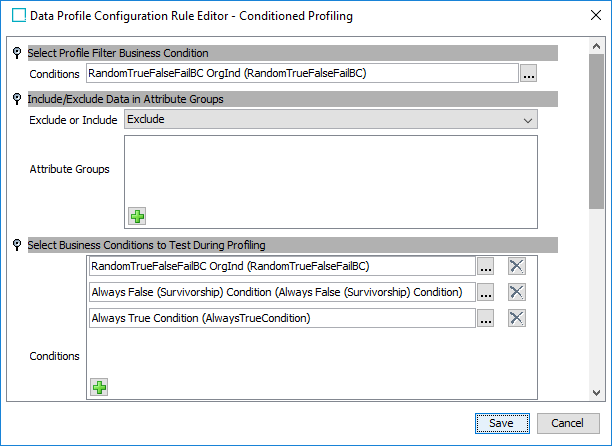Click the Select Business Conditions to Test header
This screenshot has width=612, height=446.
pyautogui.click(x=292, y=245)
